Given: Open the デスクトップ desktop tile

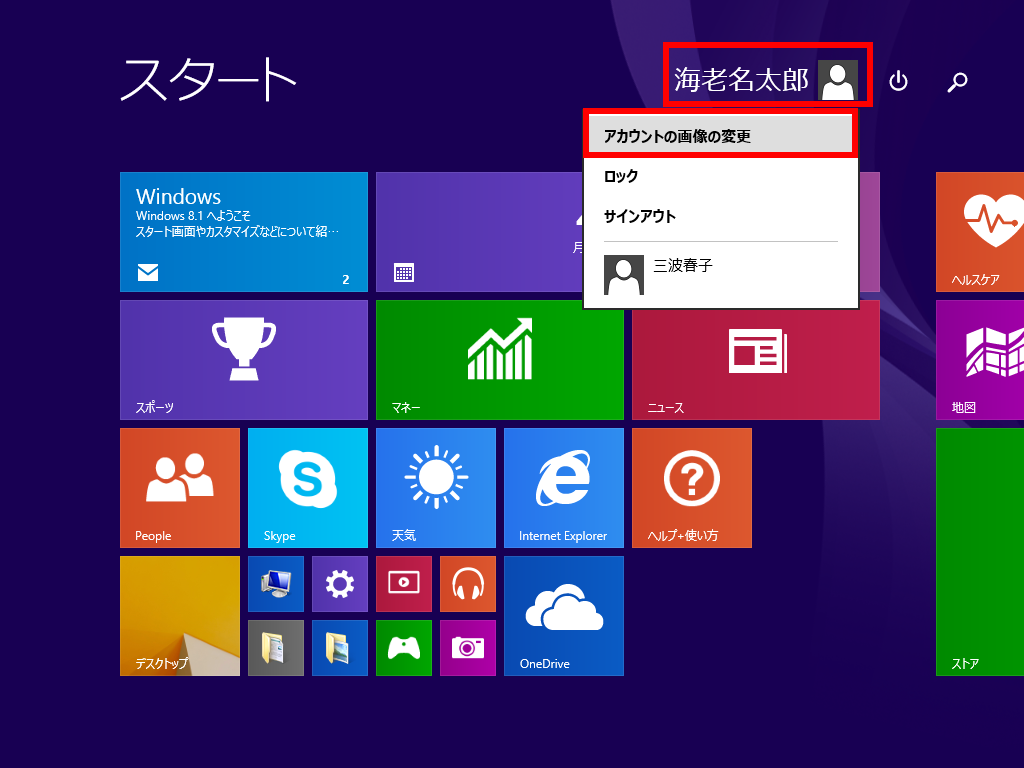Looking at the screenshot, I should (x=180, y=616).
